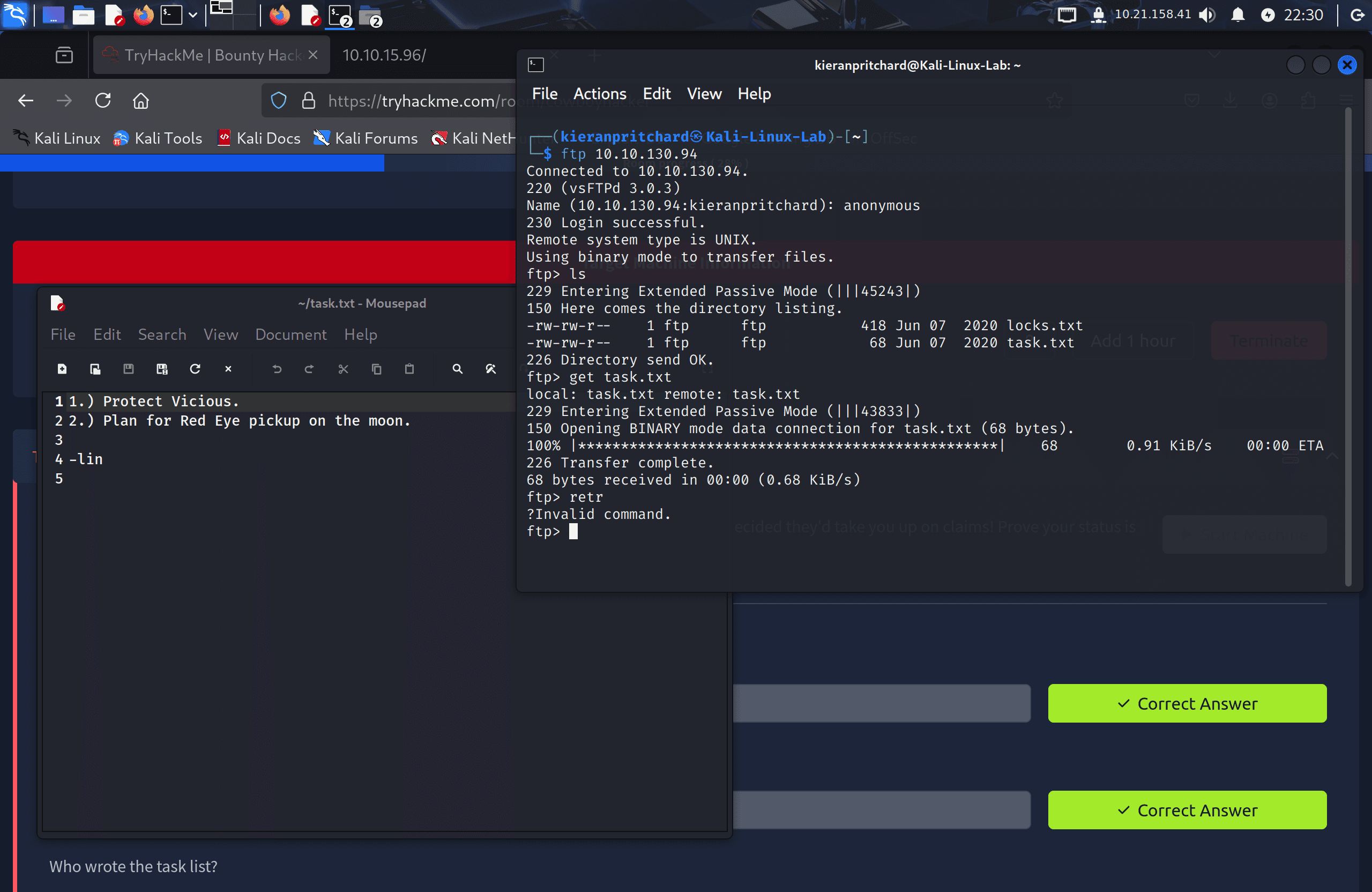Click the Copy icon in Mousepad toolbar
This screenshot has height=892, width=1372.
(376, 369)
